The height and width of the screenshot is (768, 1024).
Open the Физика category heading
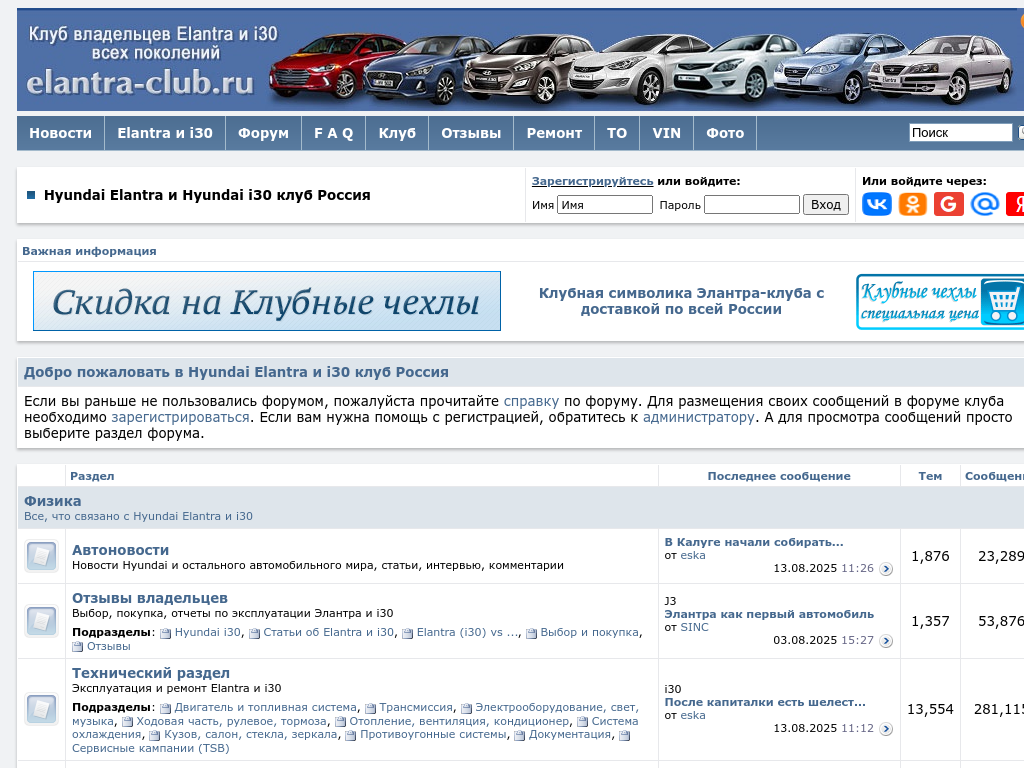pyautogui.click(x=52, y=501)
